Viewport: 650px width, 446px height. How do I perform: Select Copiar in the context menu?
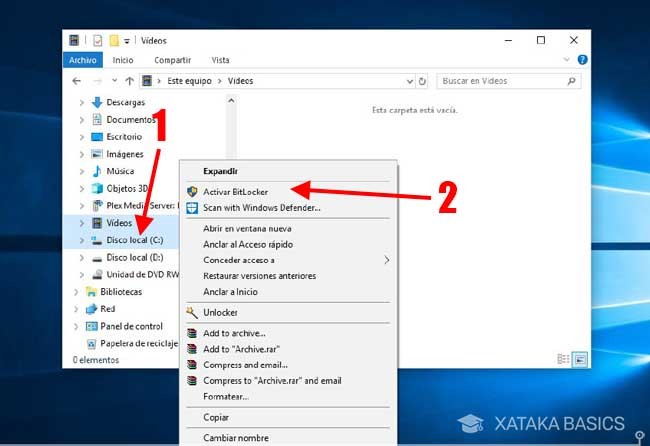tap(289, 417)
